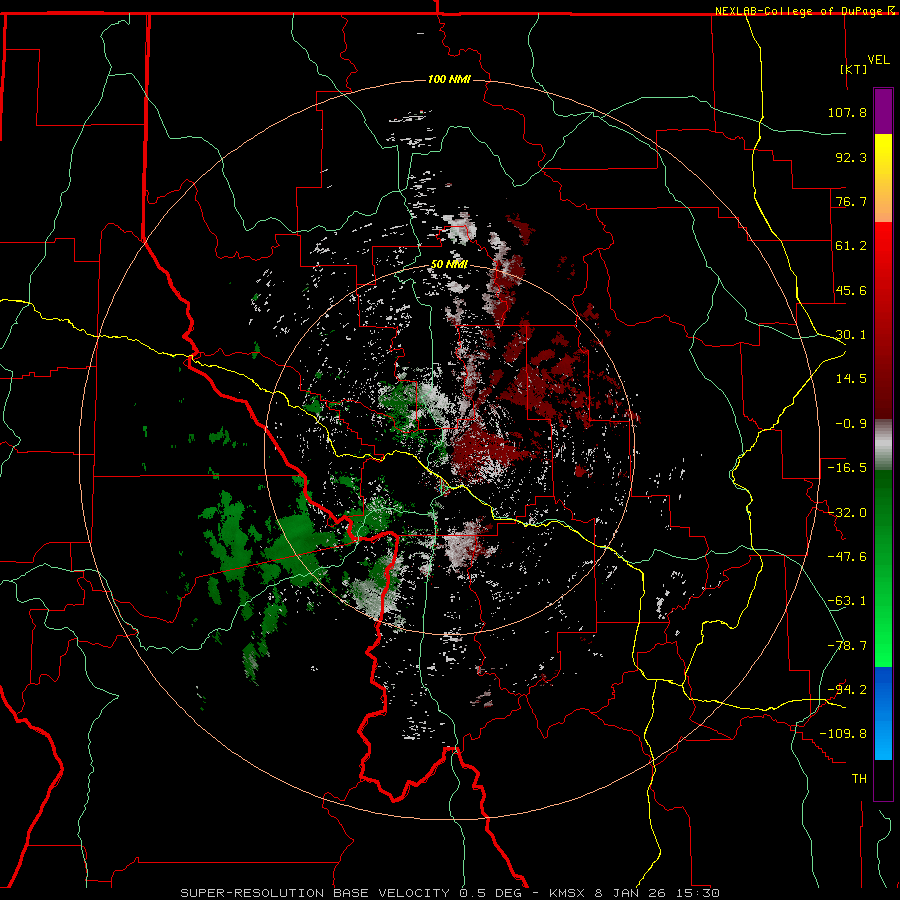This screenshot has width=900, height=900.
Task: Select the 107.8 velocity scale value
Action: coord(847,112)
